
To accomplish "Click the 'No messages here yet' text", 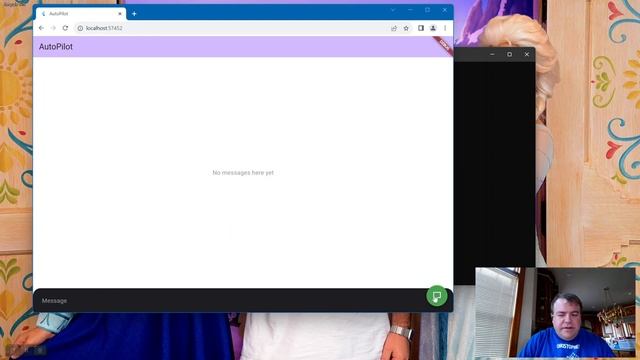I will pyautogui.click(x=243, y=173).
